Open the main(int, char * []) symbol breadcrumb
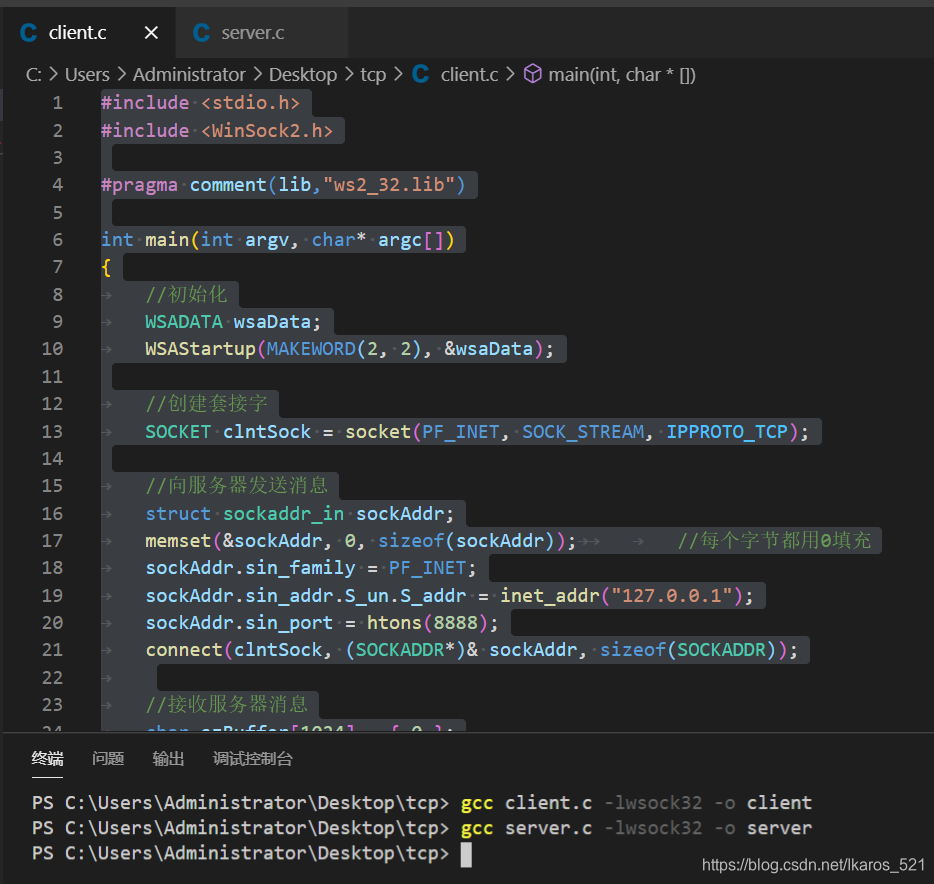The height and width of the screenshot is (884, 934). [x=622, y=74]
